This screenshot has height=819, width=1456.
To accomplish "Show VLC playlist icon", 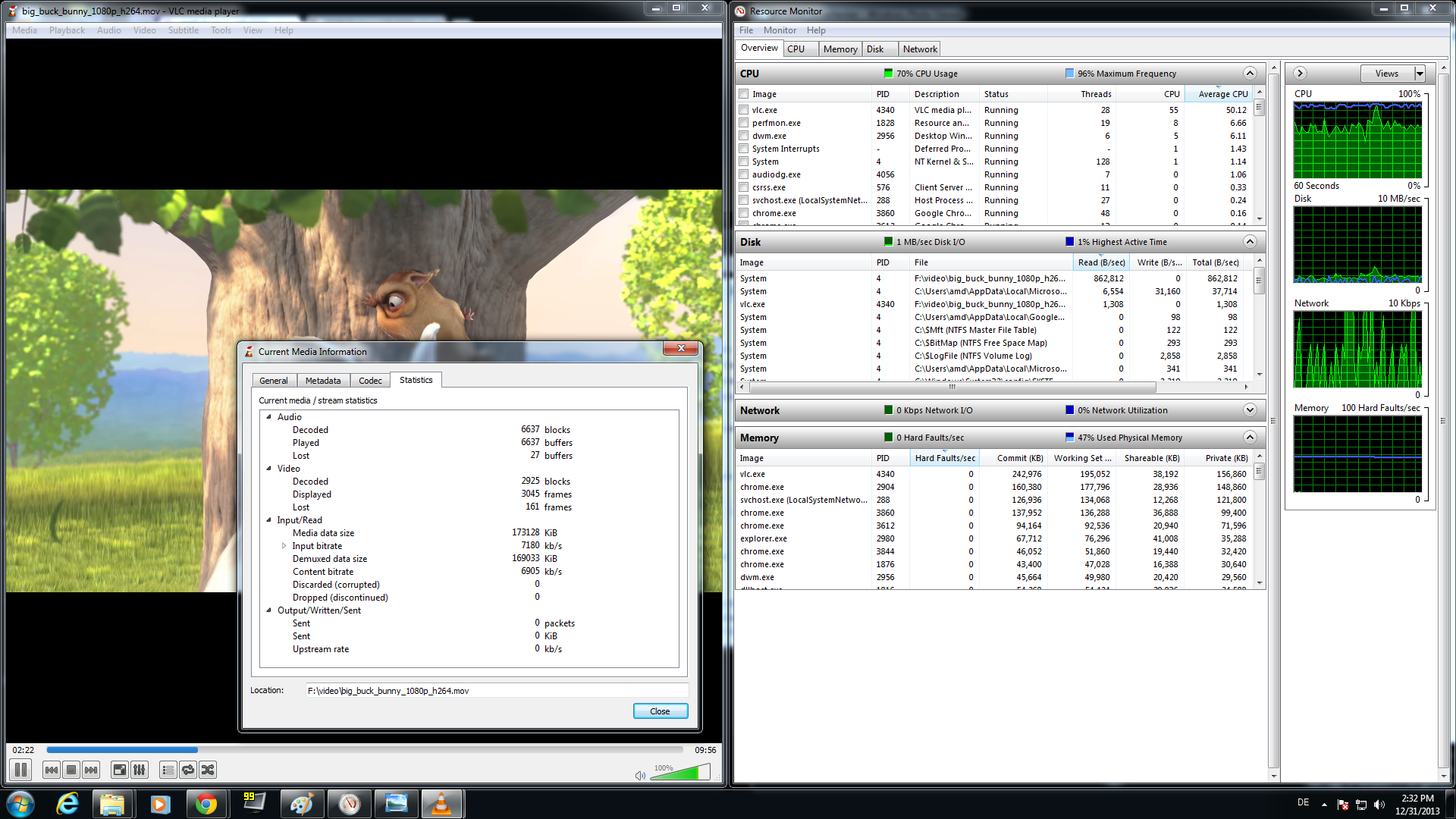I will (x=168, y=770).
